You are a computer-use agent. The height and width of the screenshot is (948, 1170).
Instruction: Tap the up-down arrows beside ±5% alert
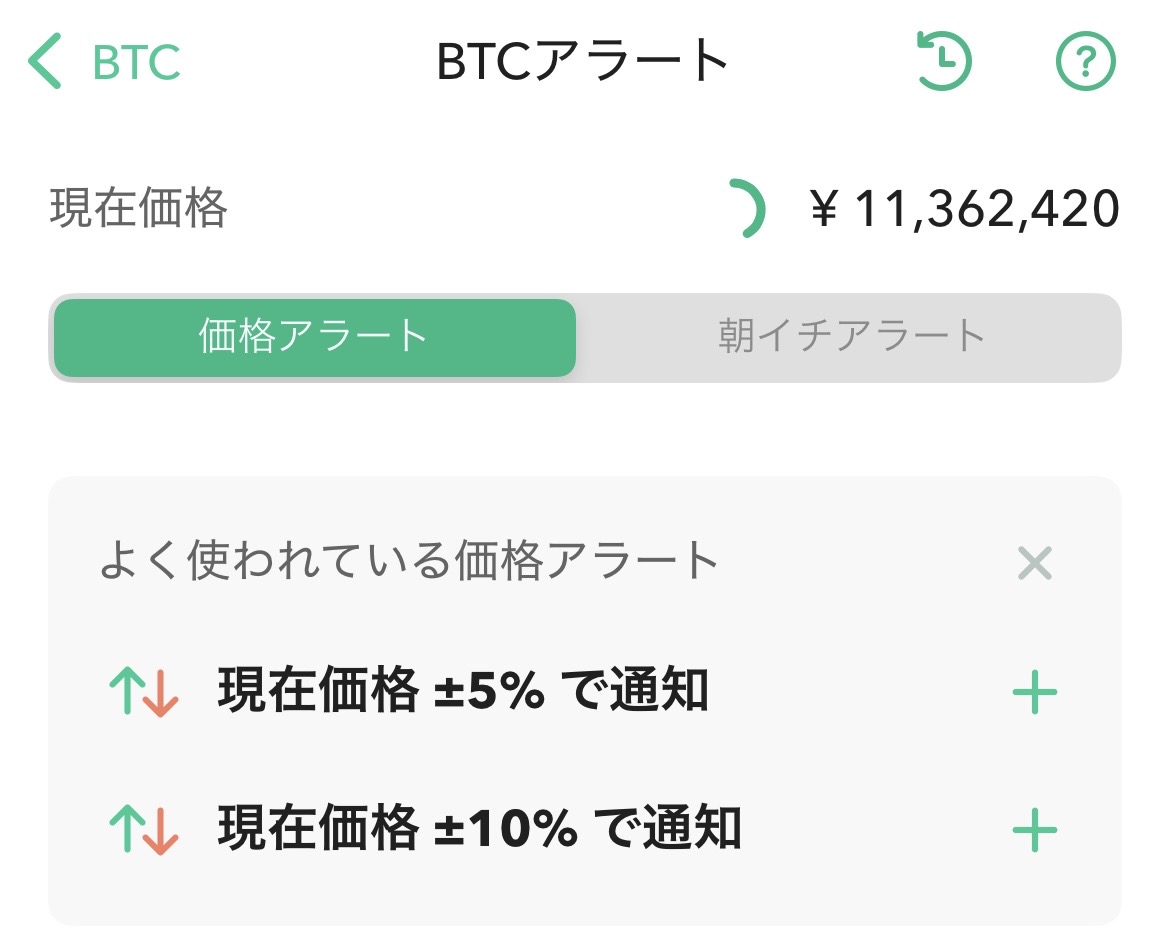click(x=143, y=692)
